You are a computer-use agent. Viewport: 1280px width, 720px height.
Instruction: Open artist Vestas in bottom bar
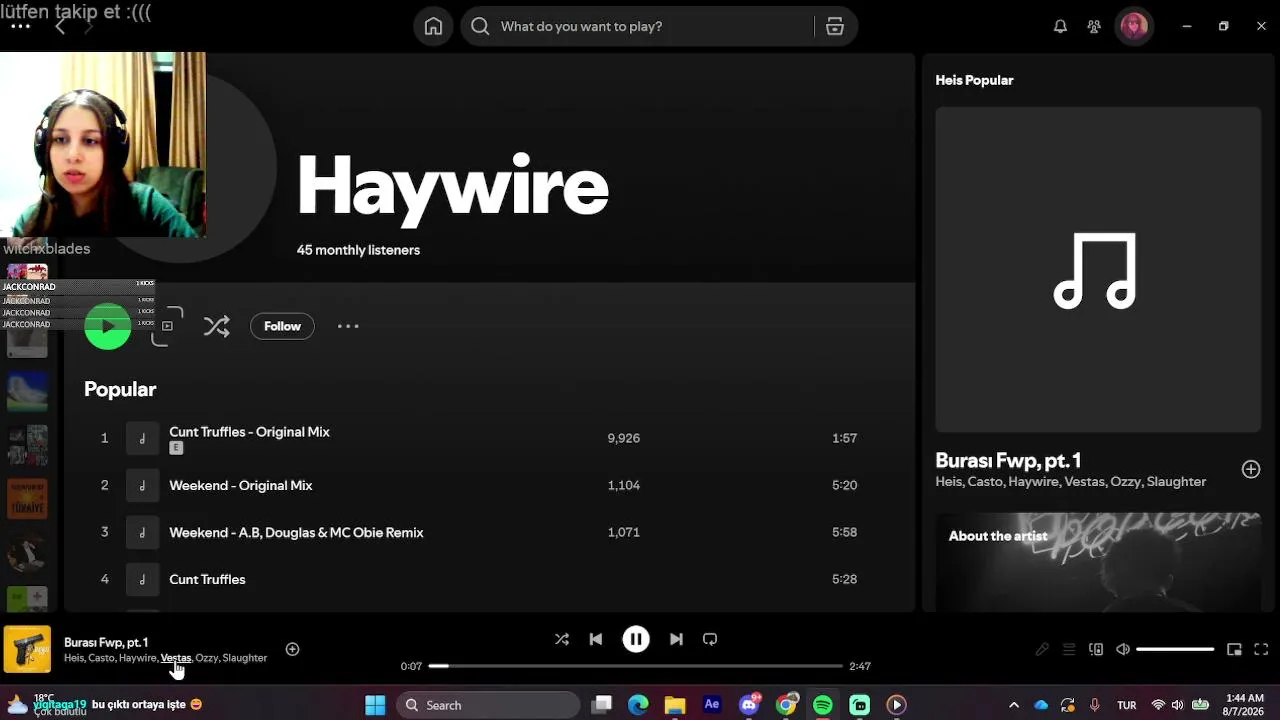pos(175,658)
